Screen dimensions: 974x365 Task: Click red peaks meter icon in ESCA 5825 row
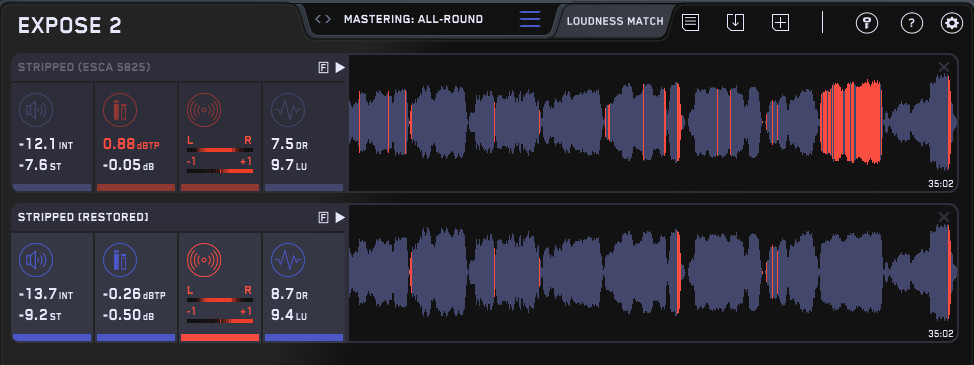tap(120, 110)
